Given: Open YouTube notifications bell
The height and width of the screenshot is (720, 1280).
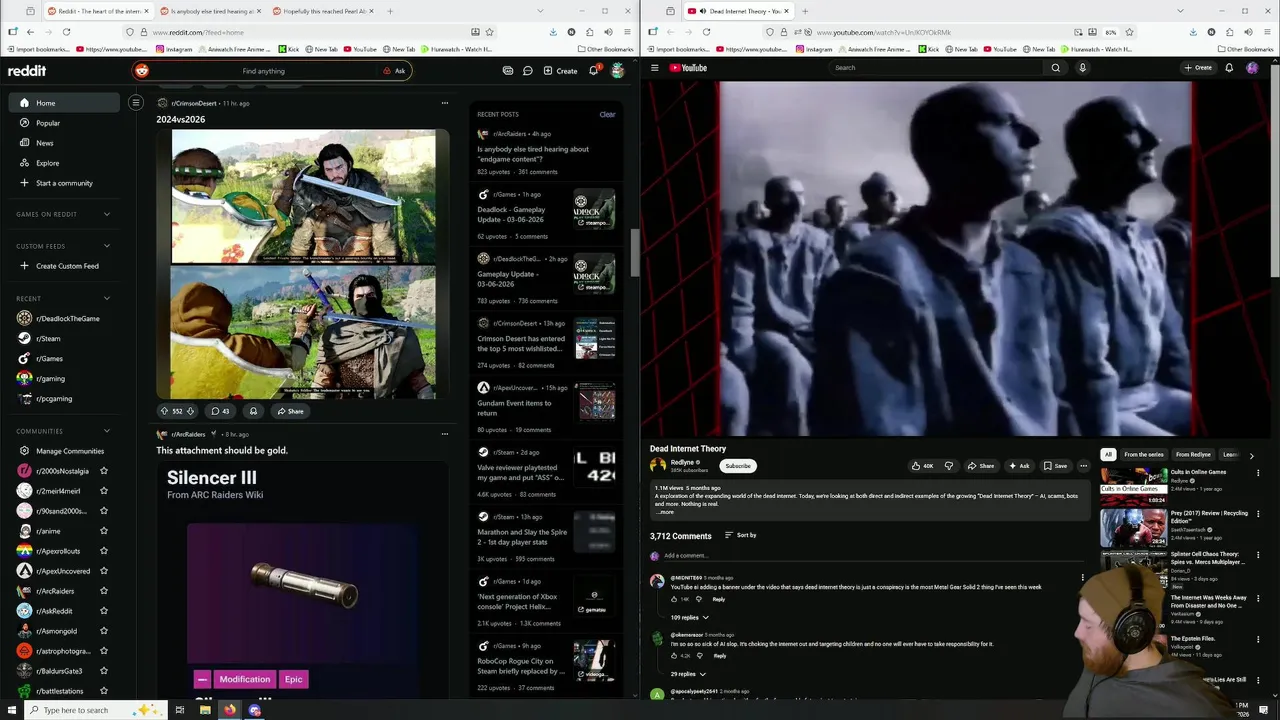Looking at the screenshot, I should point(1229,68).
